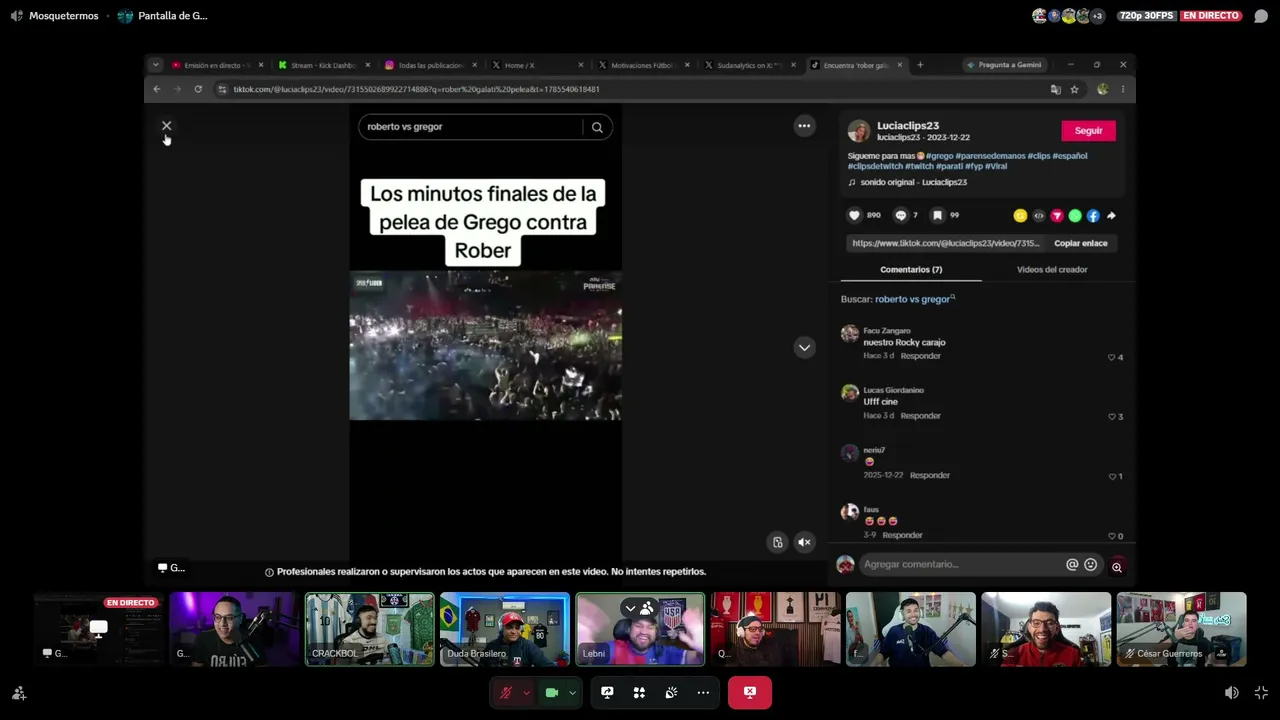The image size is (1280, 720).
Task: Open the three-dot more options in call controls
Action: [x=703, y=692]
